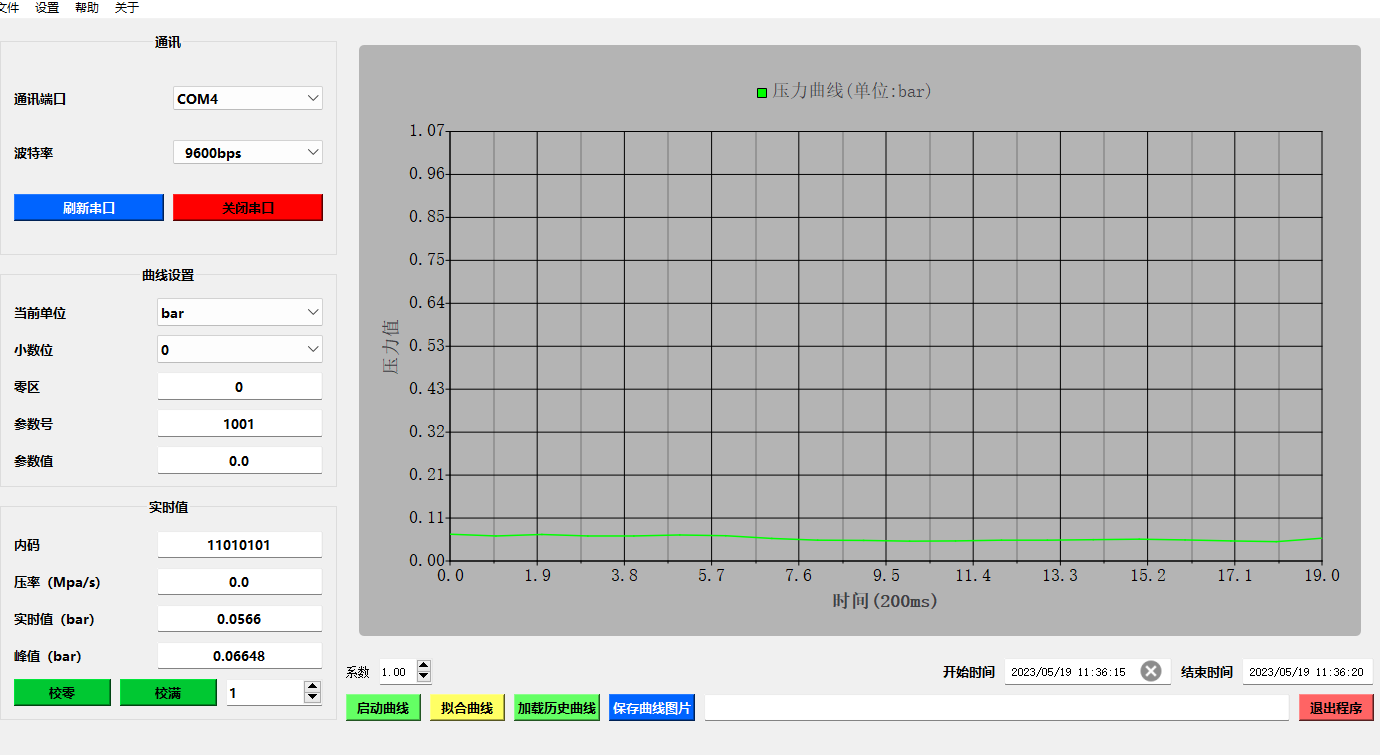Click the 参数值 field showing 0.0

(240, 460)
